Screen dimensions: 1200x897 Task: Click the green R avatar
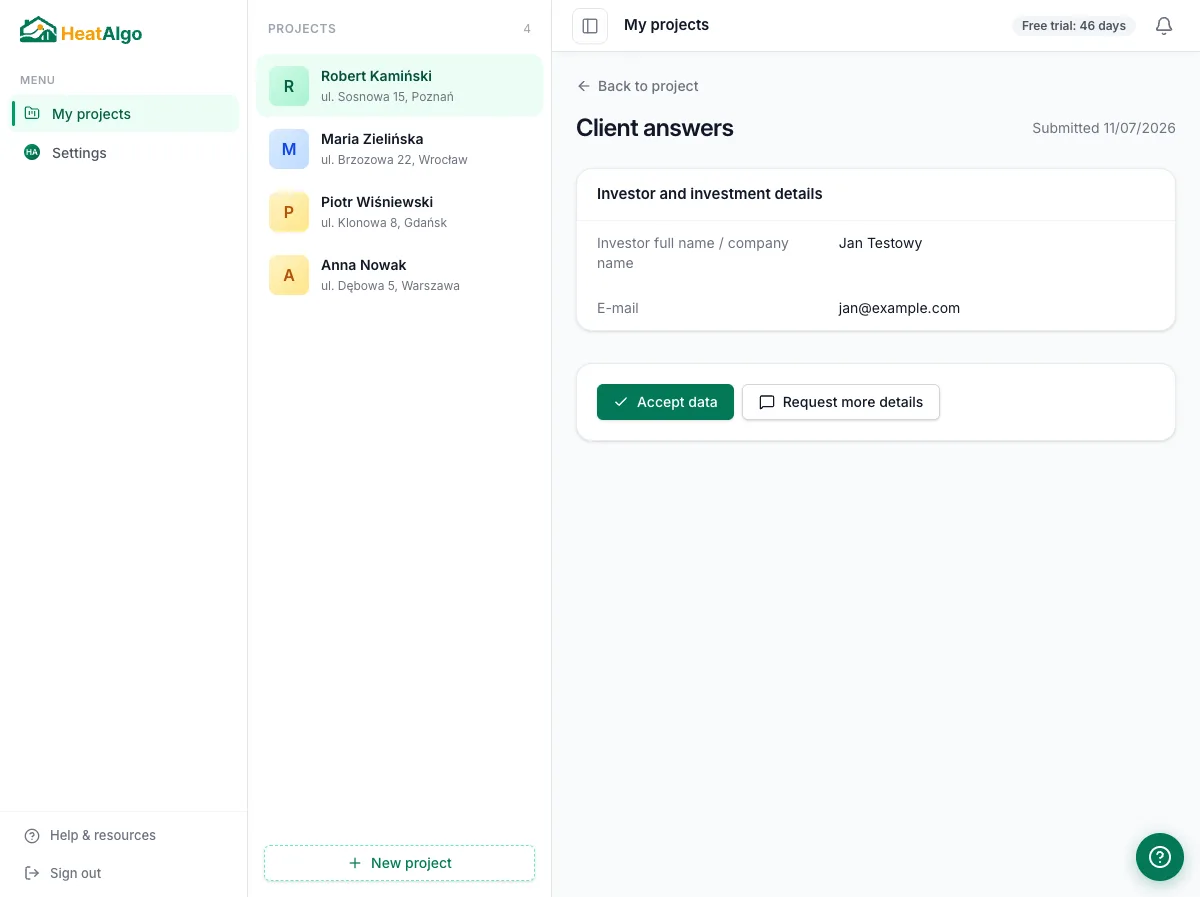(x=289, y=86)
